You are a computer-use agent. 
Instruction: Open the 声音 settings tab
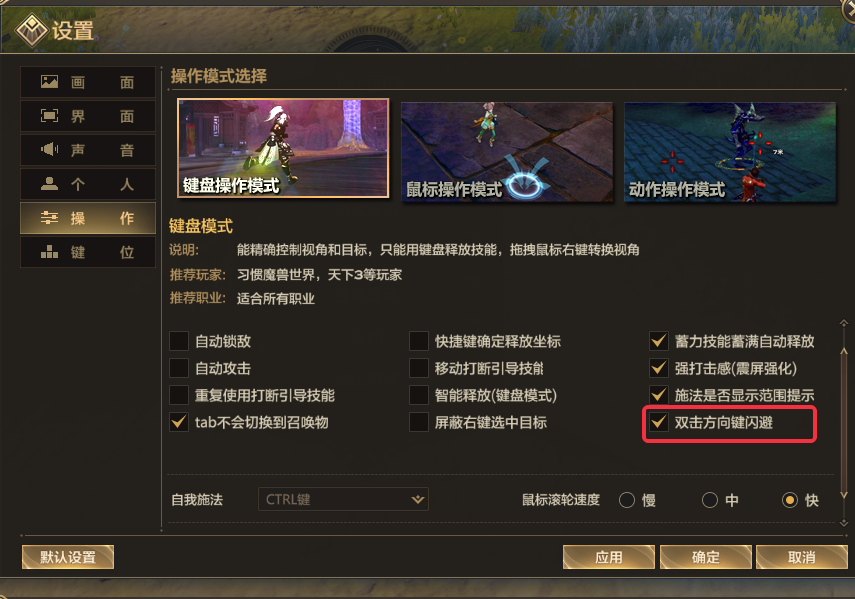pos(88,150)
